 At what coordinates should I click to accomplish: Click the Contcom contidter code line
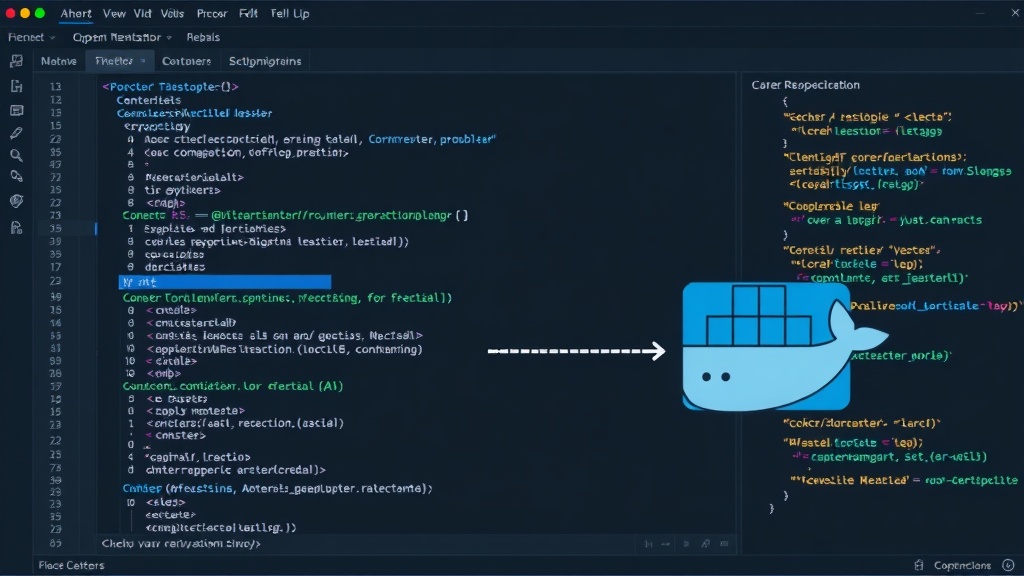[x=232, y=386]
